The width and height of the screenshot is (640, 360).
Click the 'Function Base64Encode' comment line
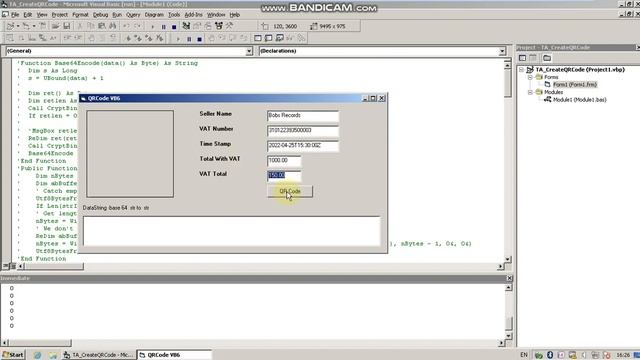click(107, 63)
